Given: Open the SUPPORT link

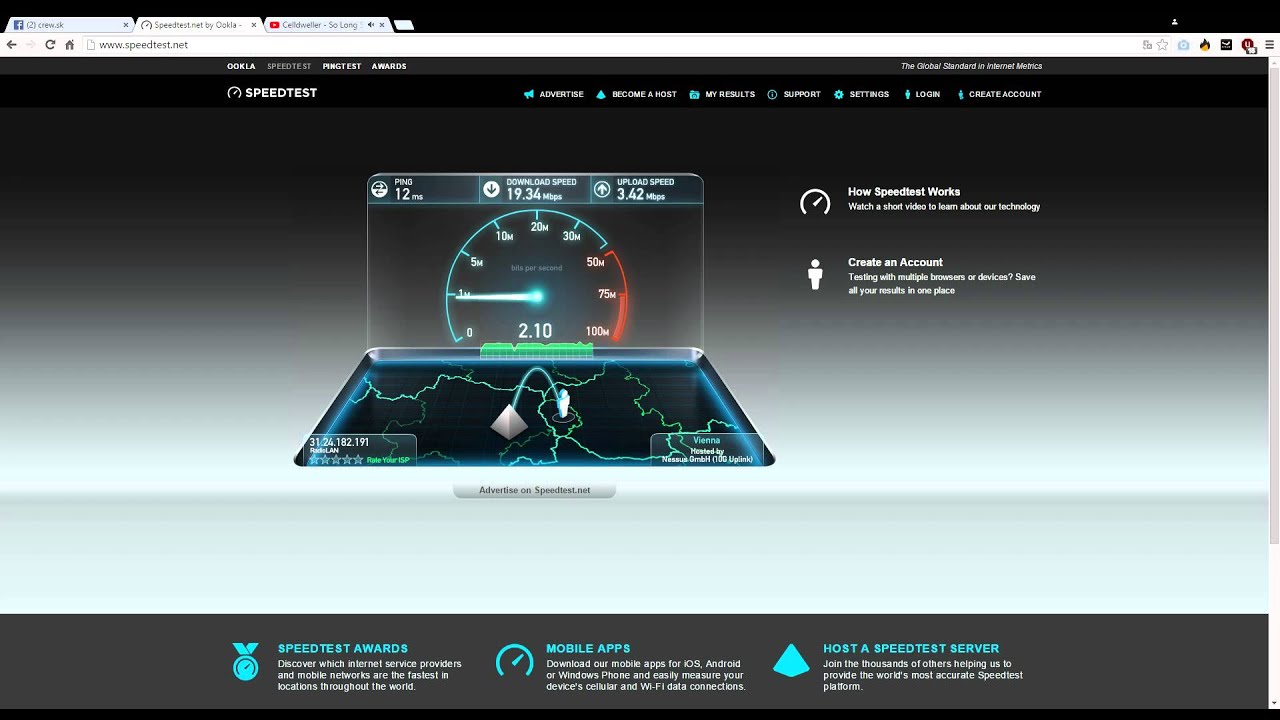Looking at the screenshot, I should pyautogui.click(x=802, y=94).
